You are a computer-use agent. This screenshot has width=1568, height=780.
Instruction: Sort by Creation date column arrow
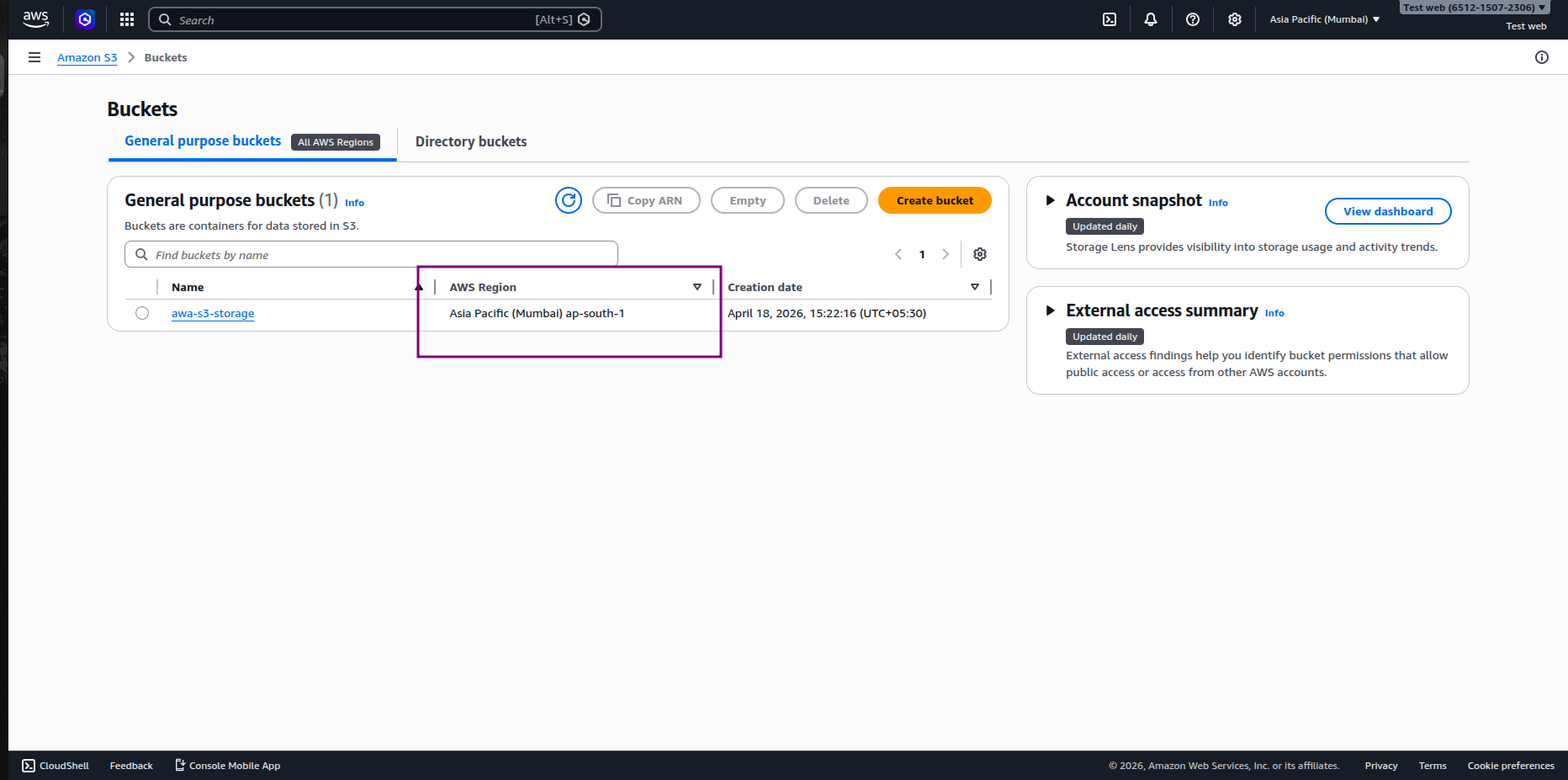(975, 287)
